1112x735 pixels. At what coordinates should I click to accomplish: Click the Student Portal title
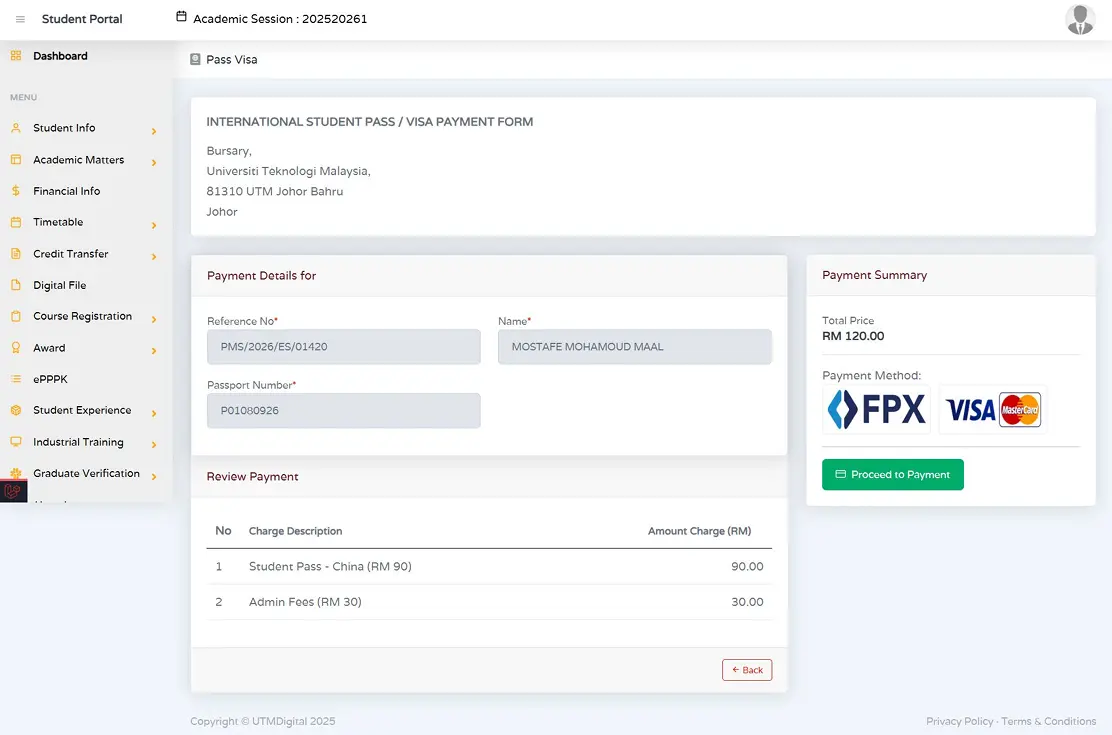[82, 19]
